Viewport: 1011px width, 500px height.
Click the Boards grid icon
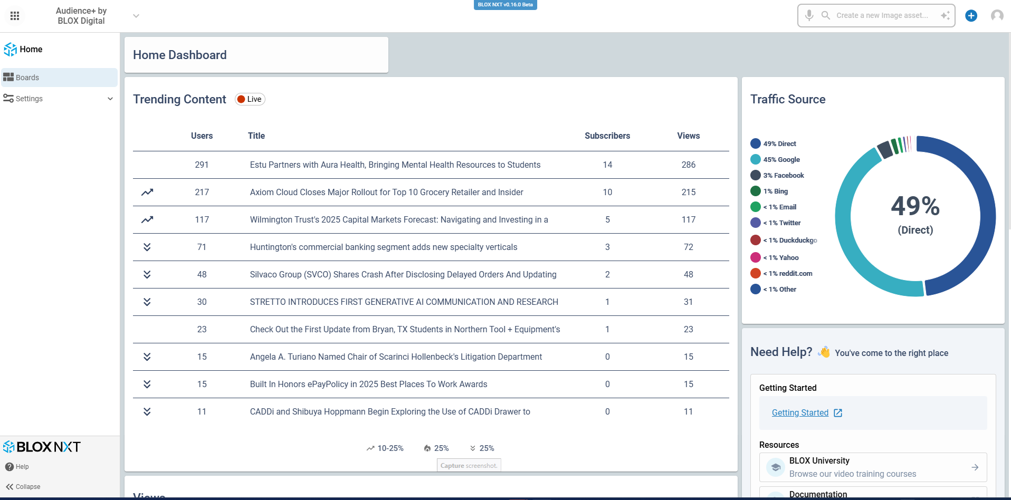(8, 77)
